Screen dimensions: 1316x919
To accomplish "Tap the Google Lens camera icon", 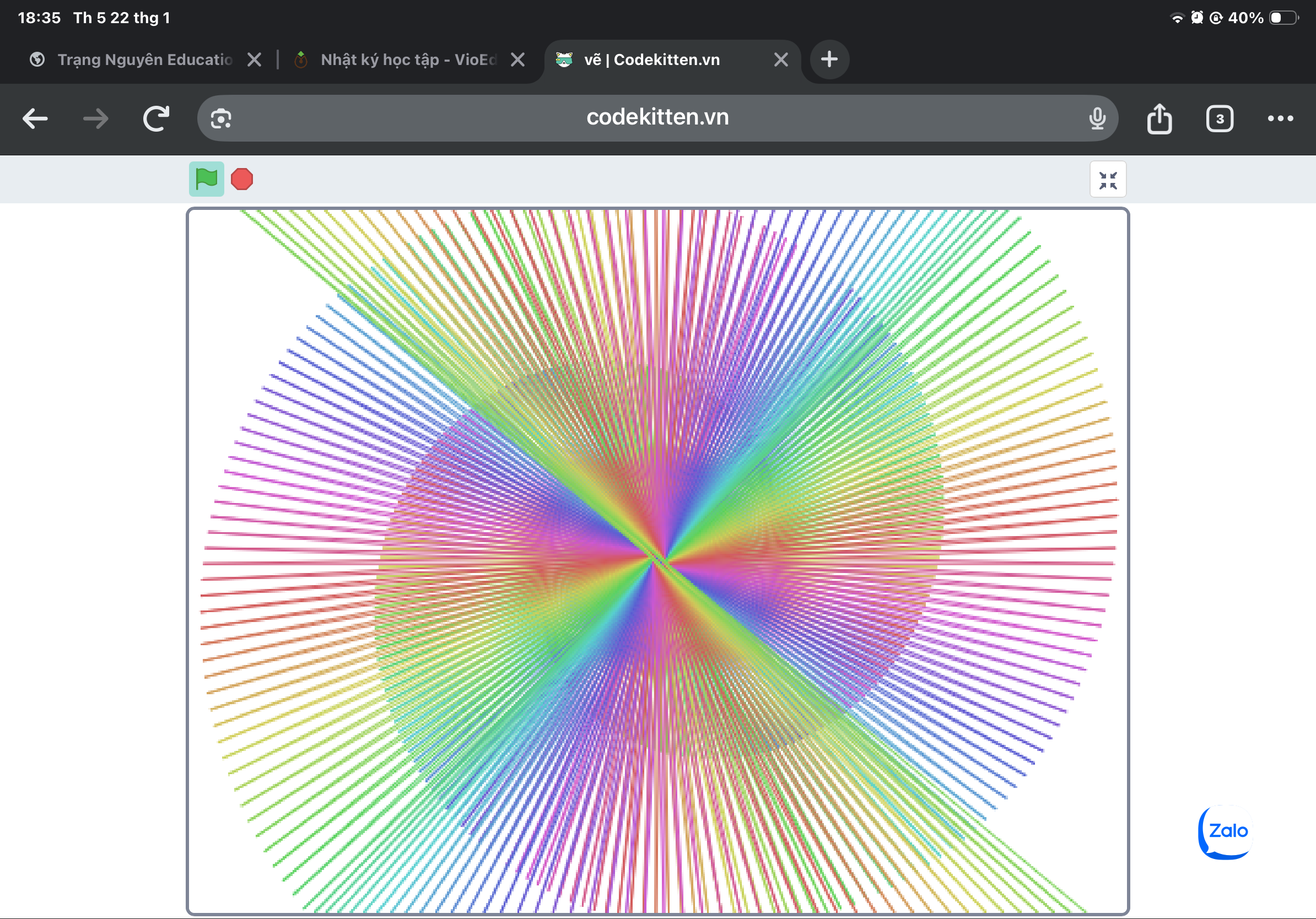I will (x=220, y=118).
